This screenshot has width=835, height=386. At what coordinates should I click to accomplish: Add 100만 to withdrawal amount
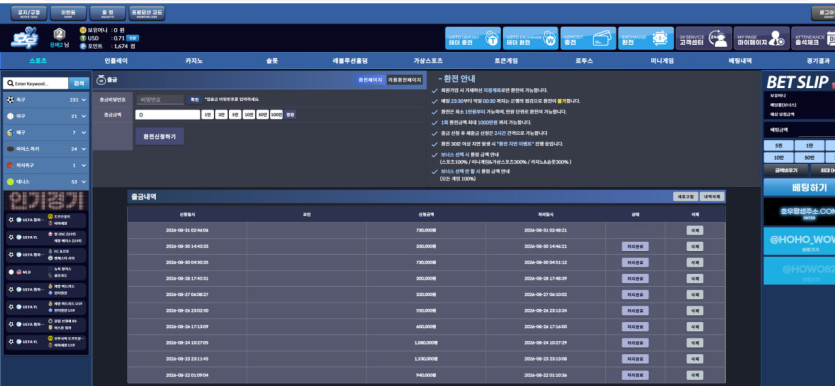(276, 114)
